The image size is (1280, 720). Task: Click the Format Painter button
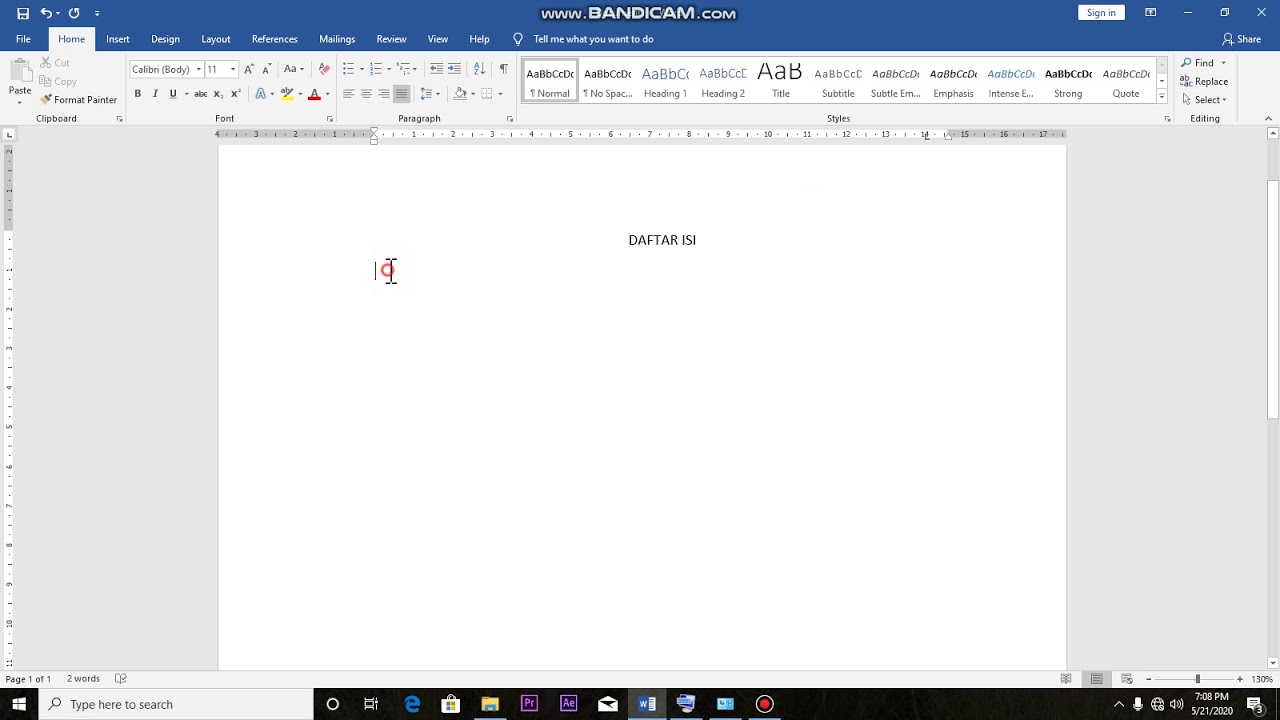pyautogui.click(x=78, y=100)
